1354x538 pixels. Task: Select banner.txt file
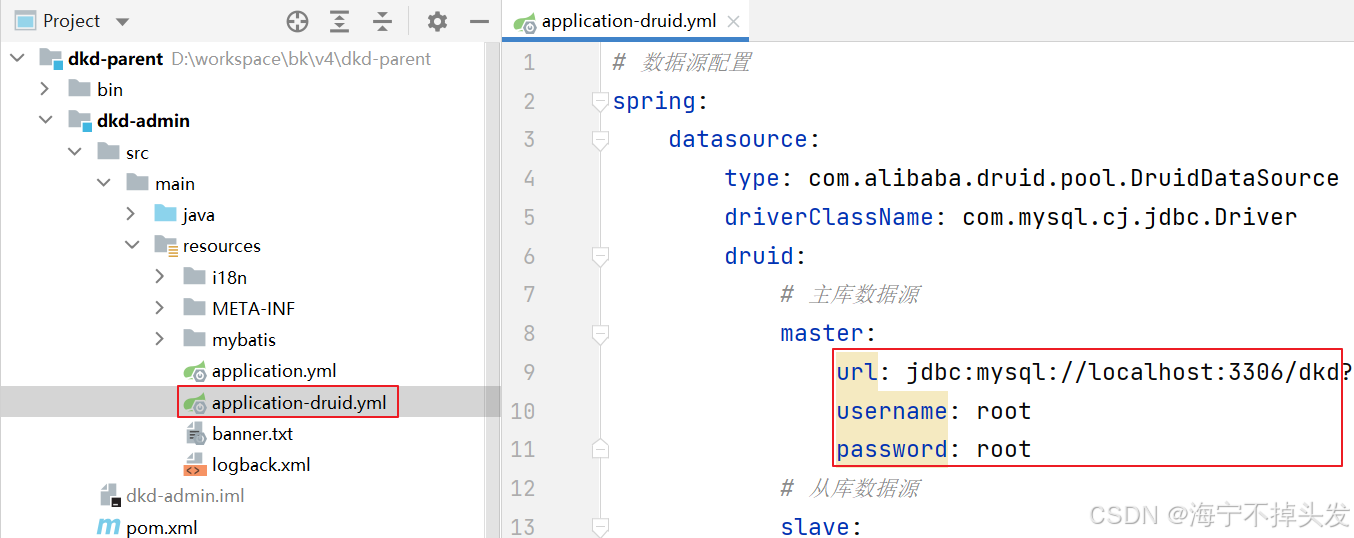click(252, 433)
